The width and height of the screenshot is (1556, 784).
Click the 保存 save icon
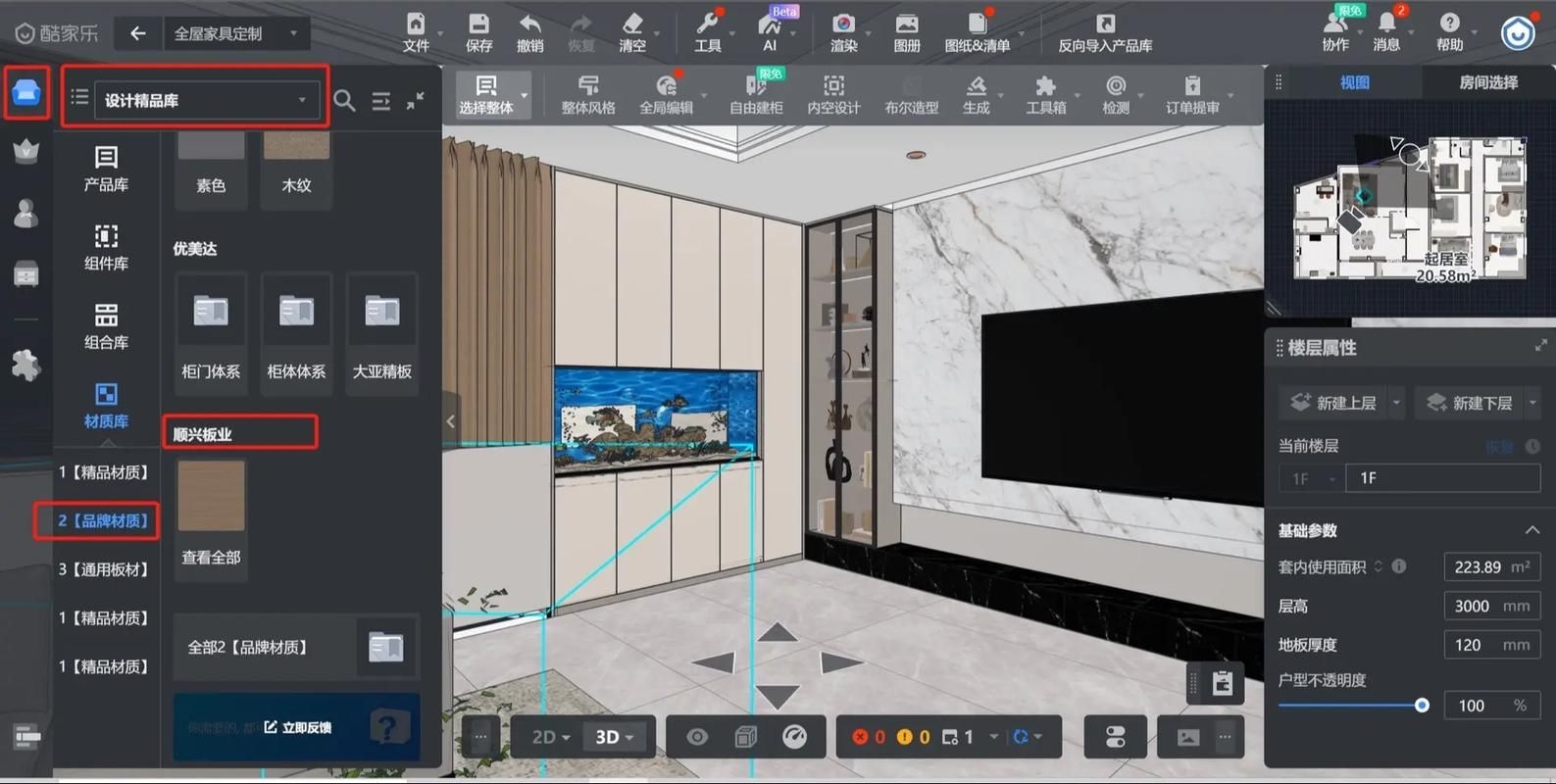(x=478, y=24)
